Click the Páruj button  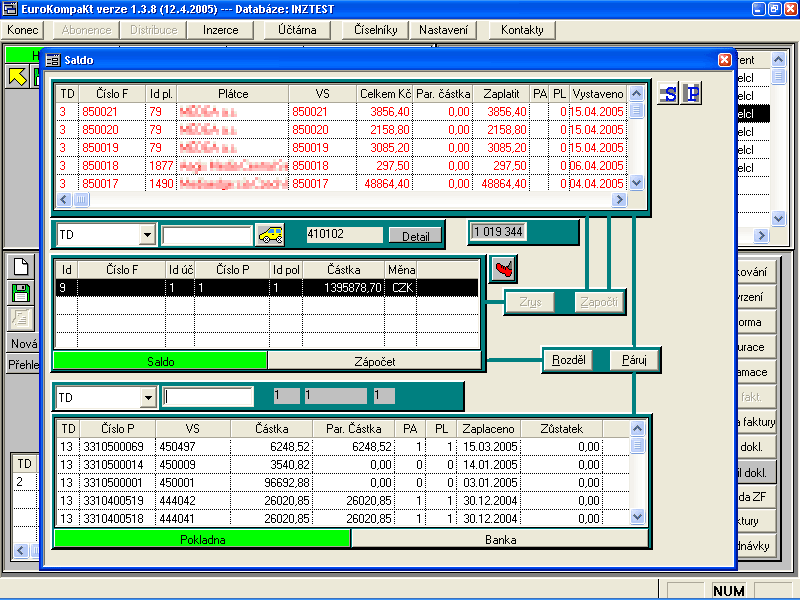tap(634, 360)
